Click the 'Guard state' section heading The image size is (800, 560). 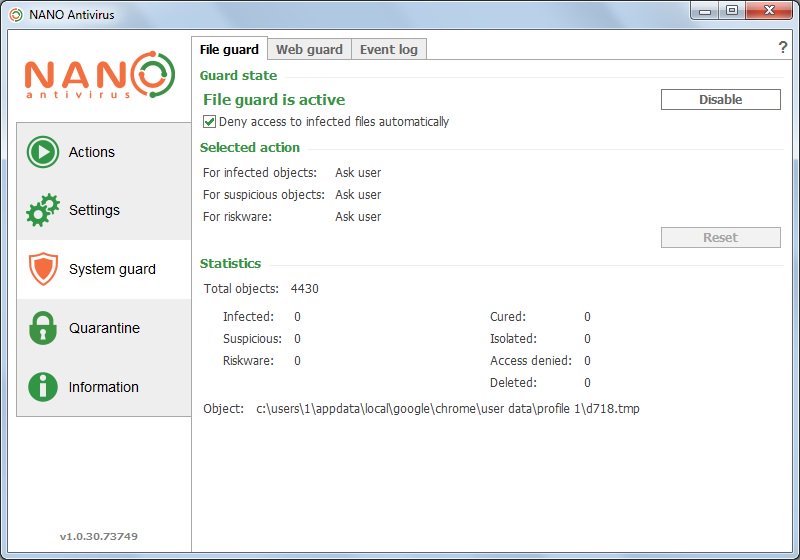pyautogui.click(x=238, y=75)
